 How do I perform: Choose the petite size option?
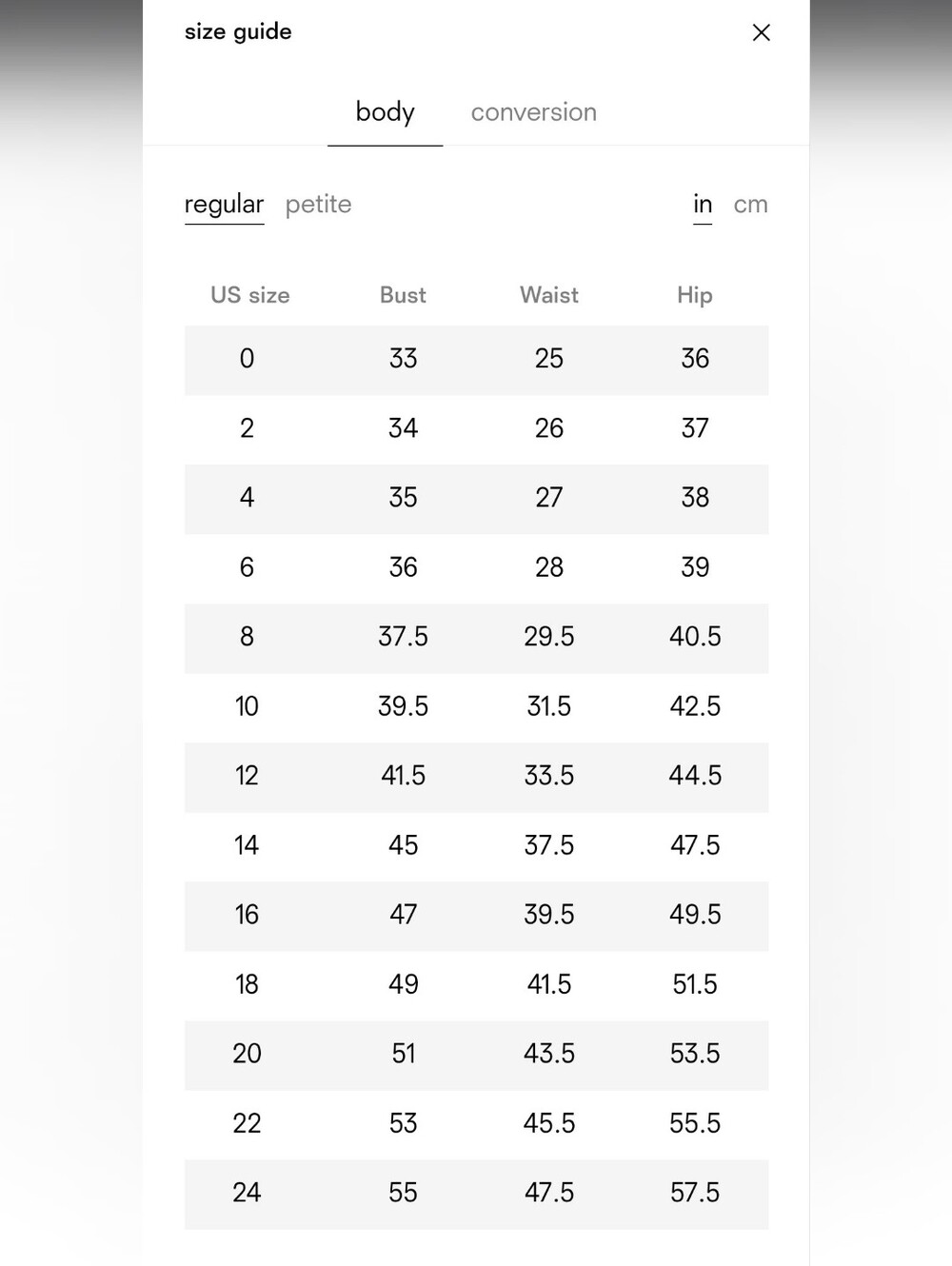pos(318,205)
